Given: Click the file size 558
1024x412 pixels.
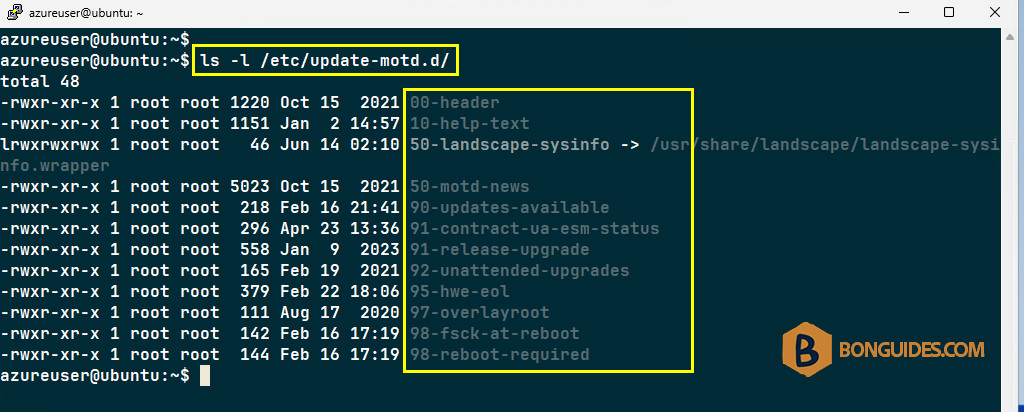Looking at the screenshot, I should tap(255, 249).
